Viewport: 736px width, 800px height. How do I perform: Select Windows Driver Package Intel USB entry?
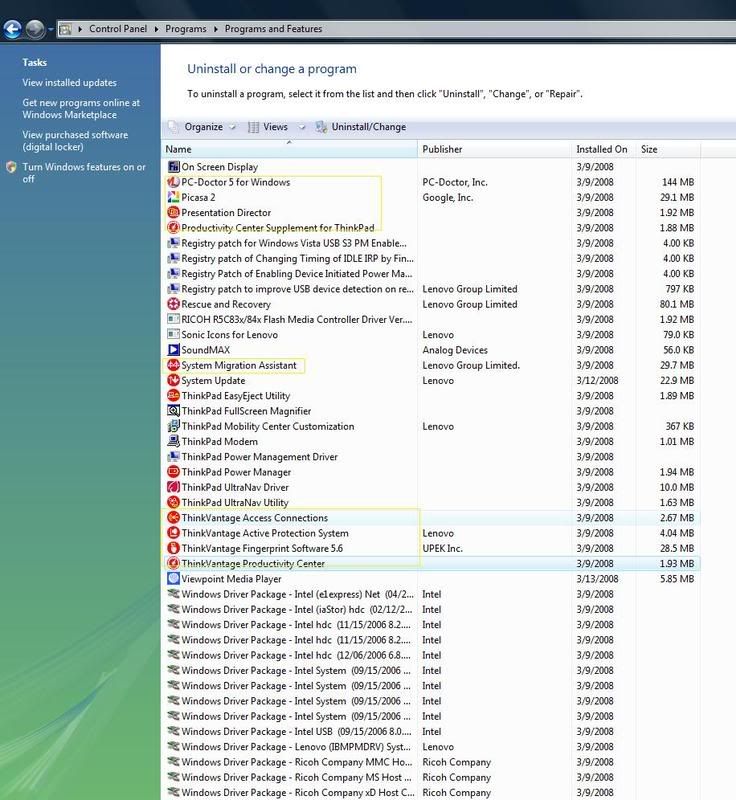[432, 731]
